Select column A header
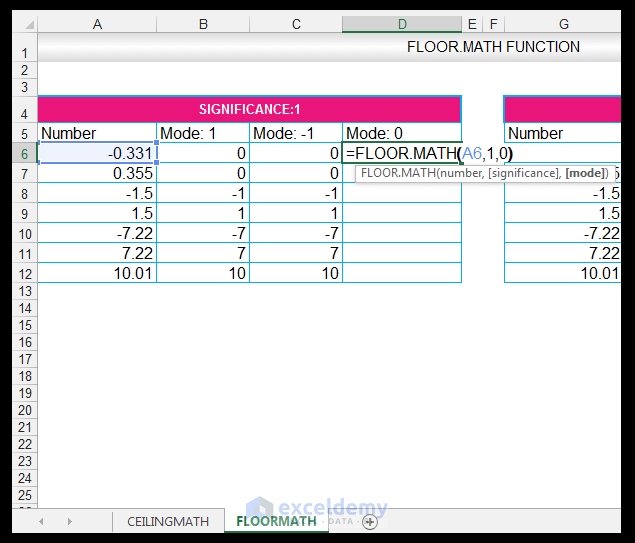Viewport: 635px width, 543px height. click(97, 24)
